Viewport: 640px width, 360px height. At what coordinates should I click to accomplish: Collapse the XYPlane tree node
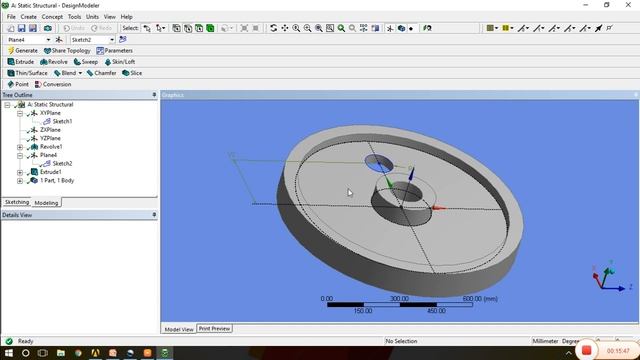click(20, 113)
